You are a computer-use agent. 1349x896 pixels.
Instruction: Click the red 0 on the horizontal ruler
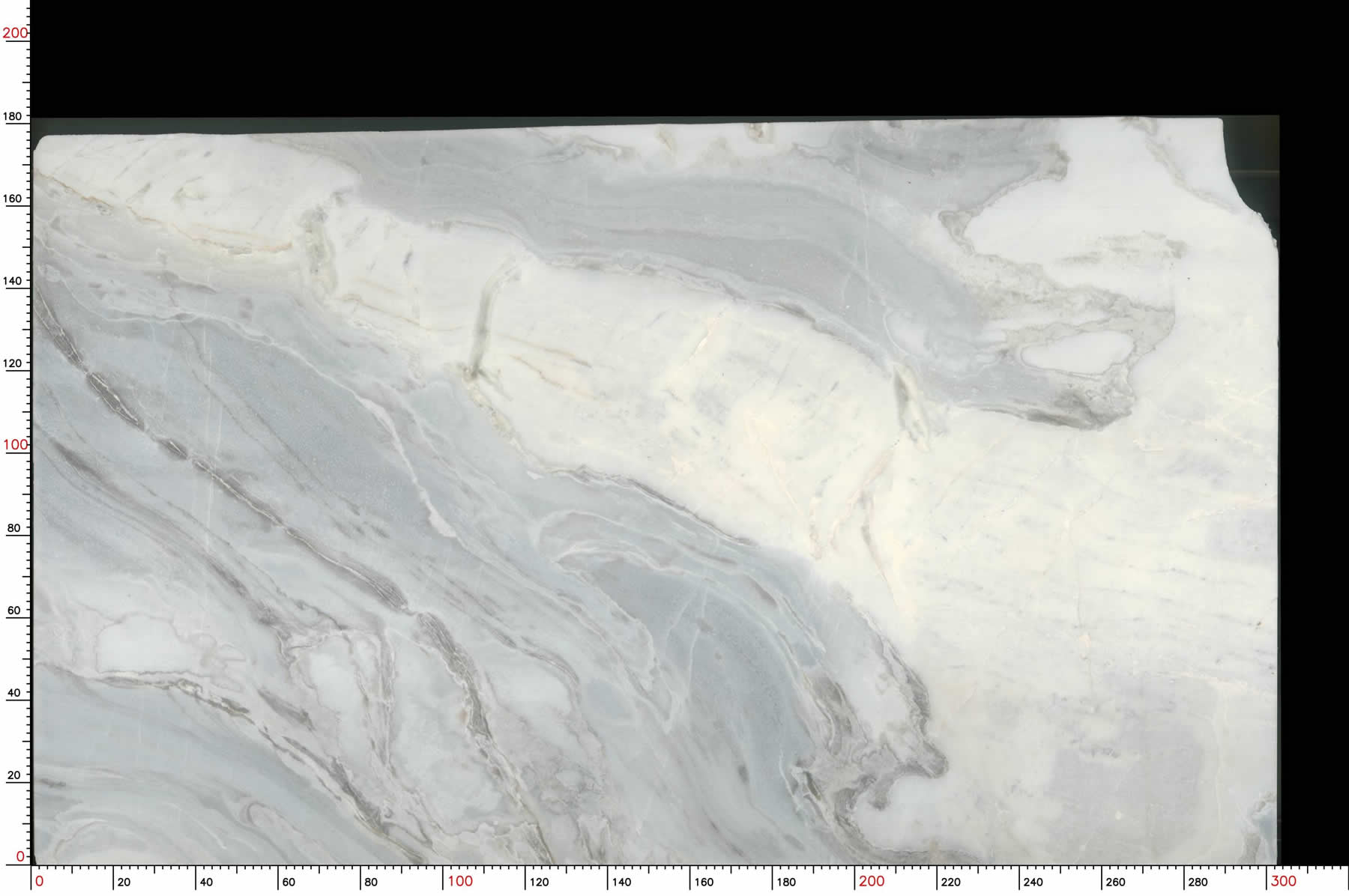(40, 881)
